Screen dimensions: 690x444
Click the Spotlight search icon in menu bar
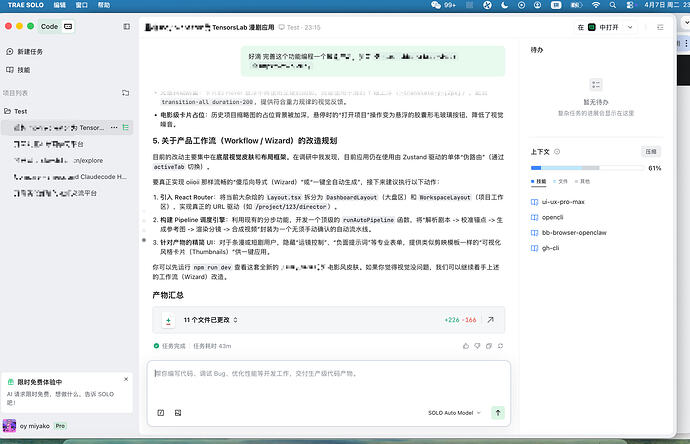click(613, 5)
